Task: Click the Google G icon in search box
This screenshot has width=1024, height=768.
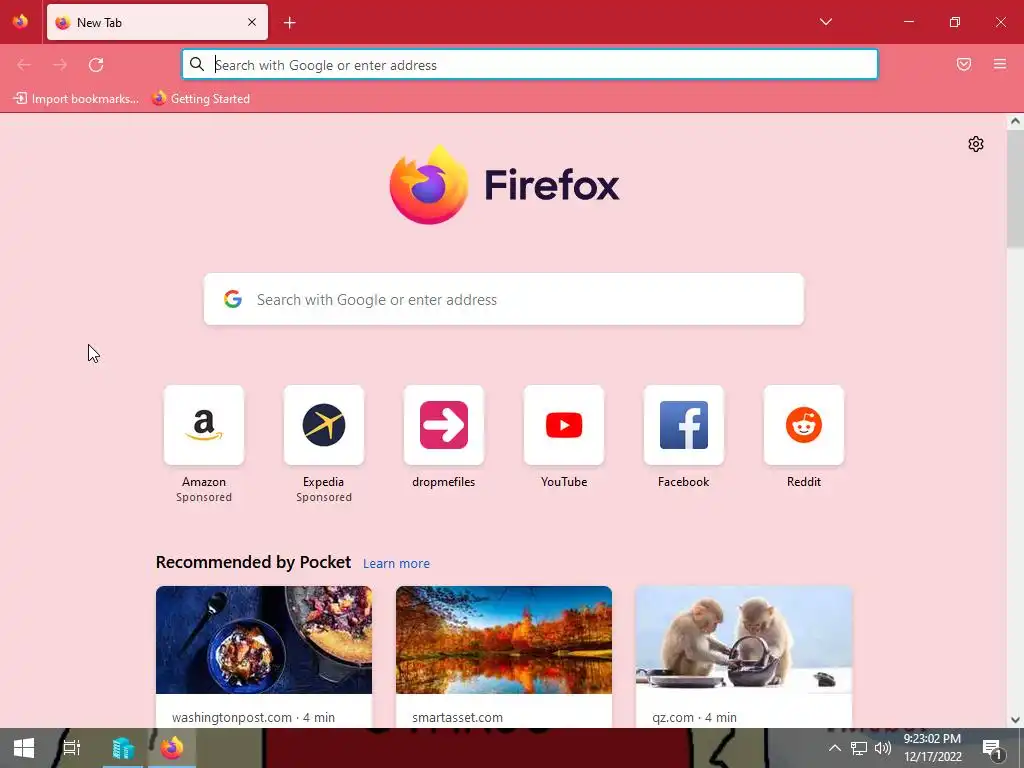Action: 233,299
